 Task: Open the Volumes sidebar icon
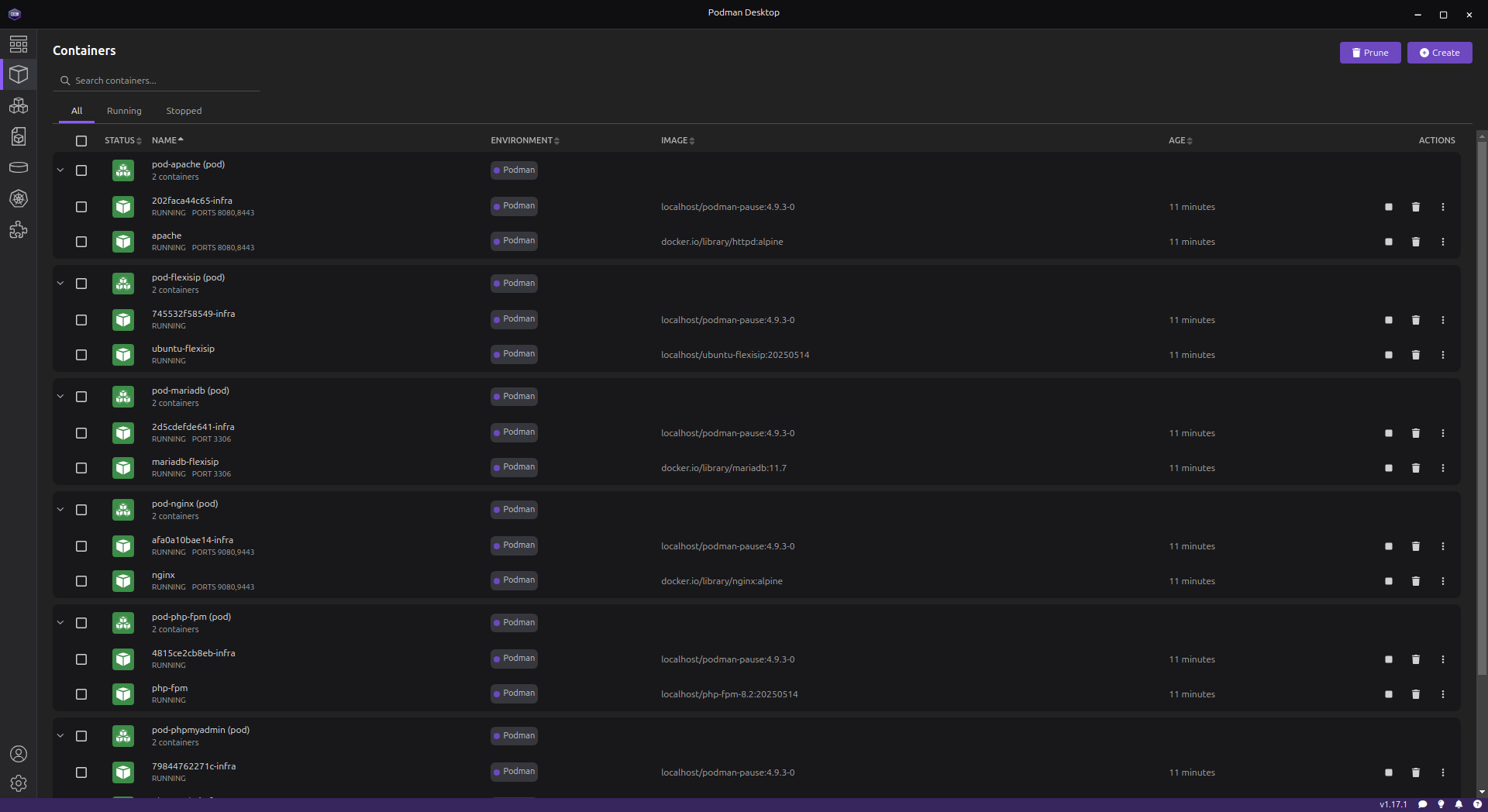pos(19,167)
